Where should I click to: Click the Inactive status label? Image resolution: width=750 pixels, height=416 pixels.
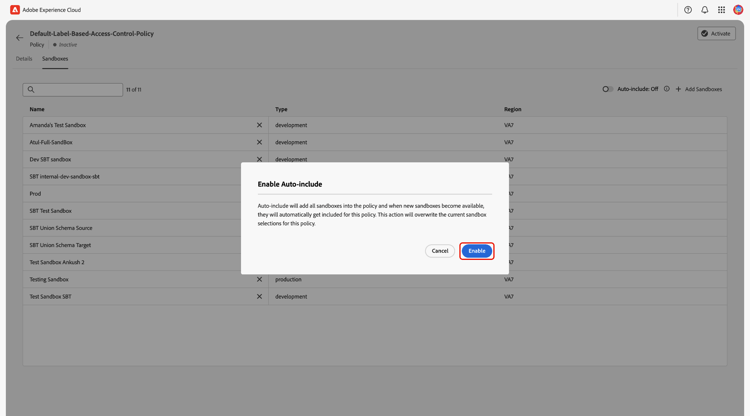[x=68, y=45]
